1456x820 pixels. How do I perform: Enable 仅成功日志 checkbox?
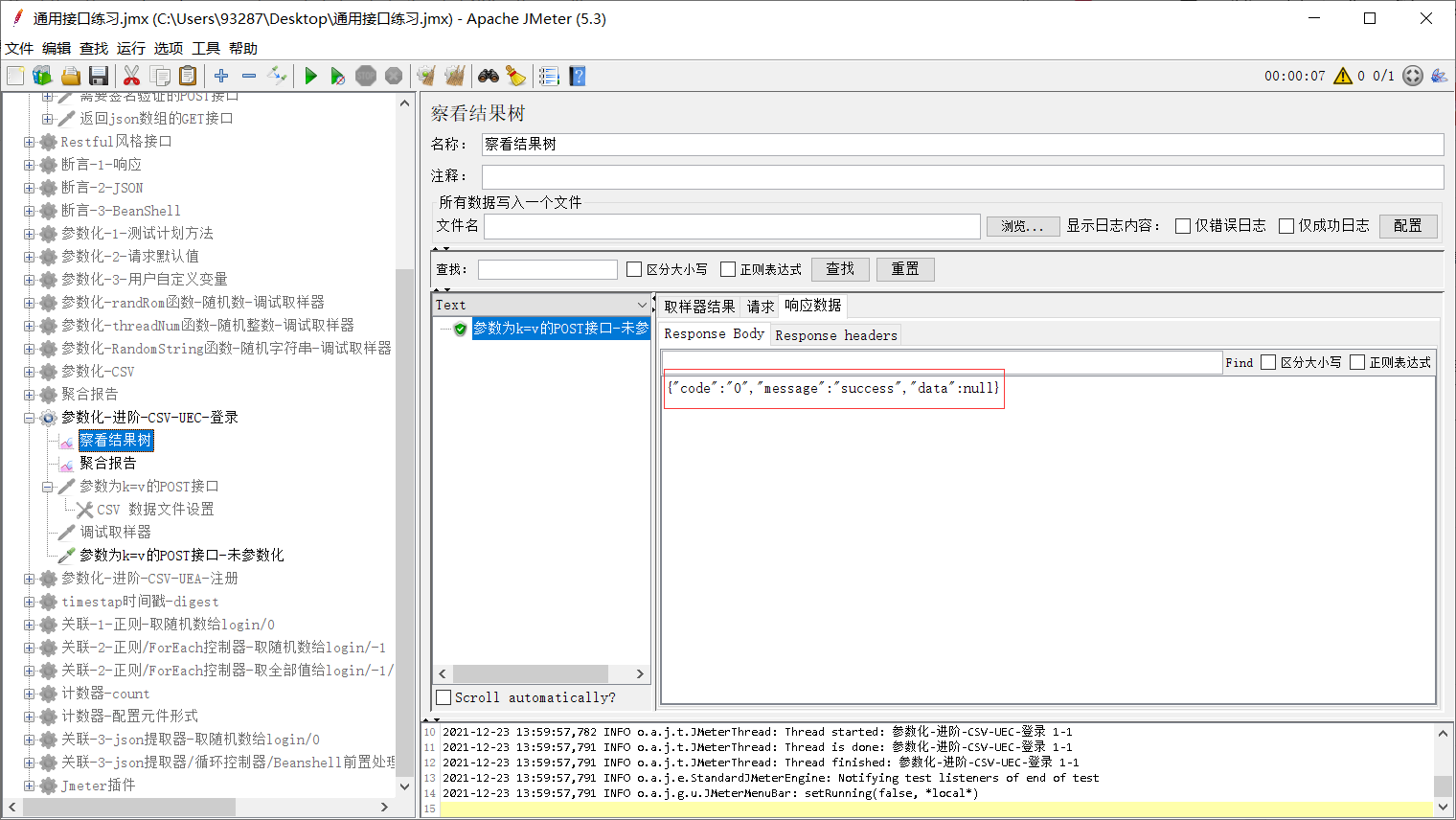(1286, 226)
